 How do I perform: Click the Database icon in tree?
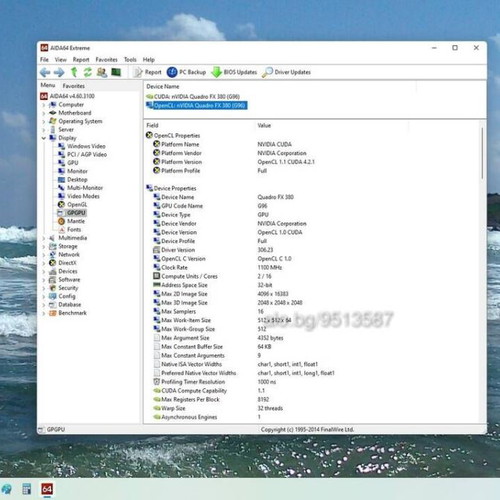(x=53, y=305)
